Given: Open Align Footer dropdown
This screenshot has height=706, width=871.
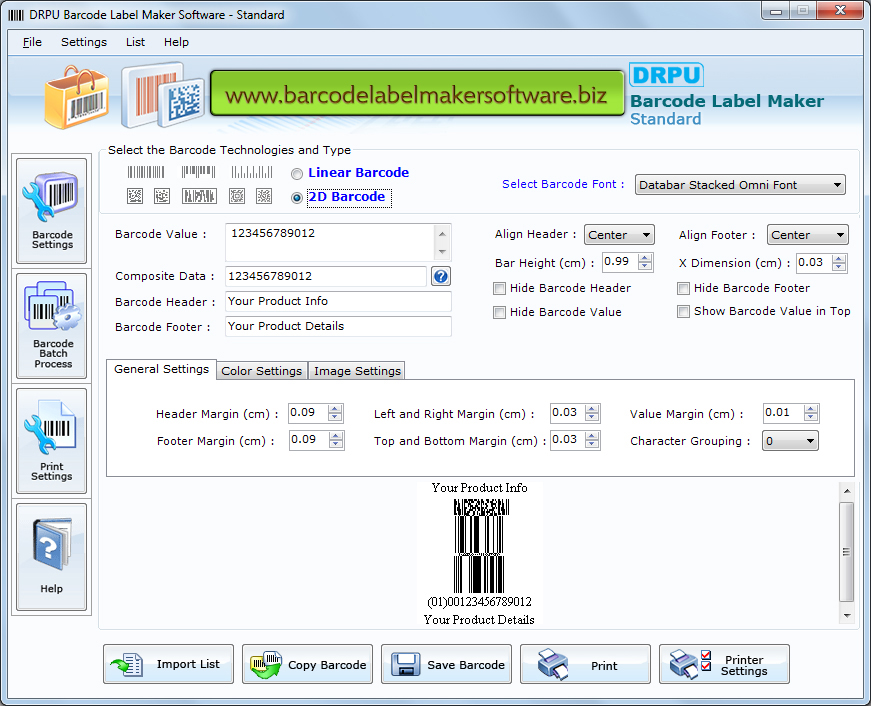Looking at the screenshot, I should (807, 235).
